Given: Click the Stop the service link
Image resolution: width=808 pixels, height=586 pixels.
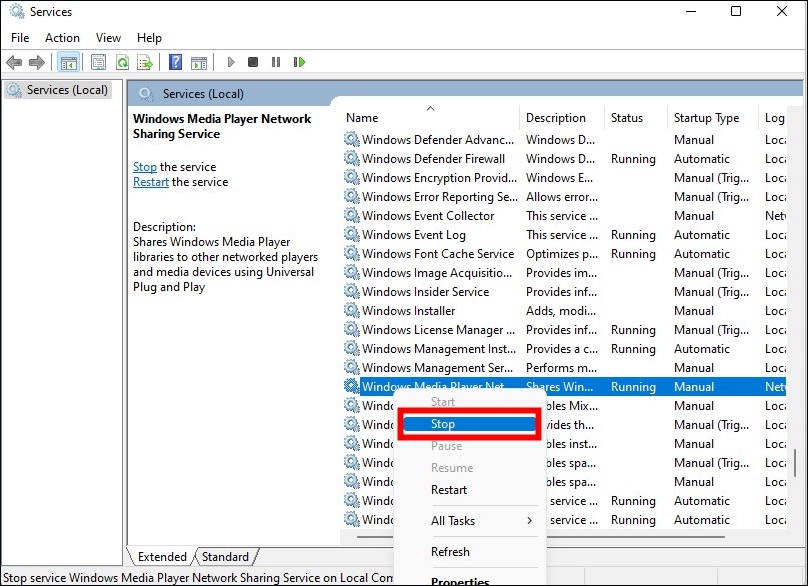Looking at the screenshot, I should [x=144, y=166].
